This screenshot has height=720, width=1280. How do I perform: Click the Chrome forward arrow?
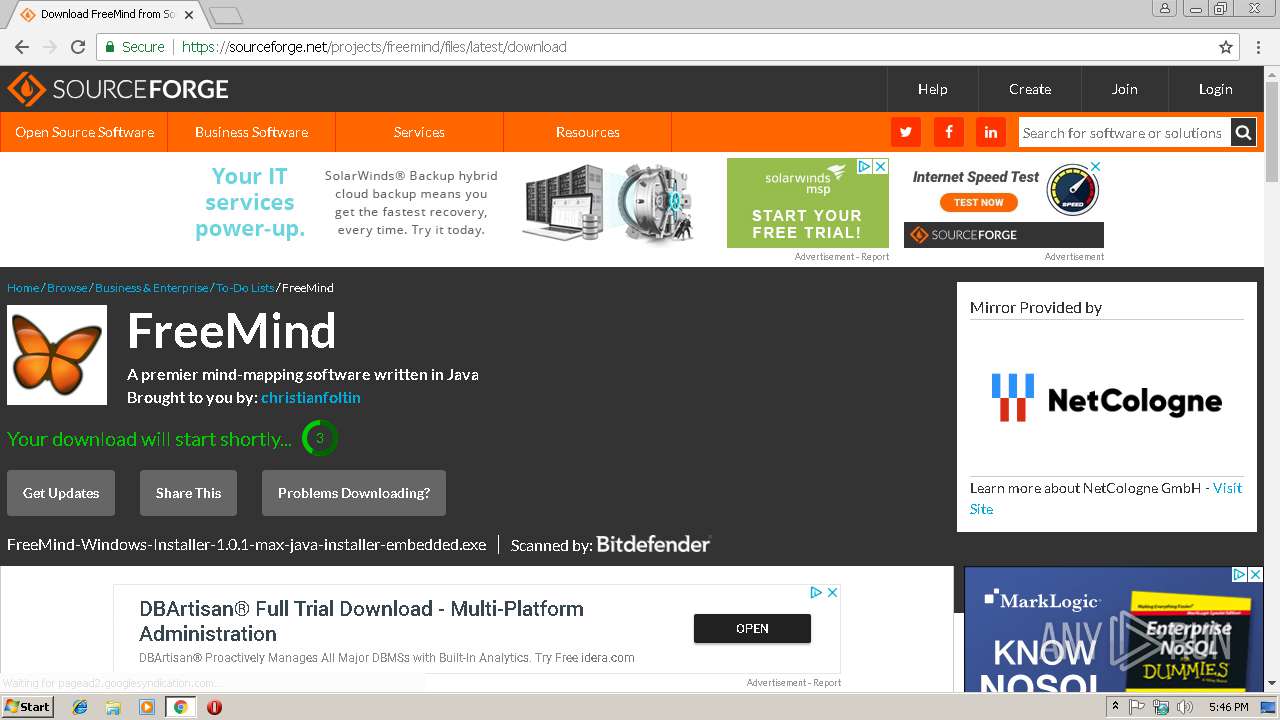coord(49,47)
